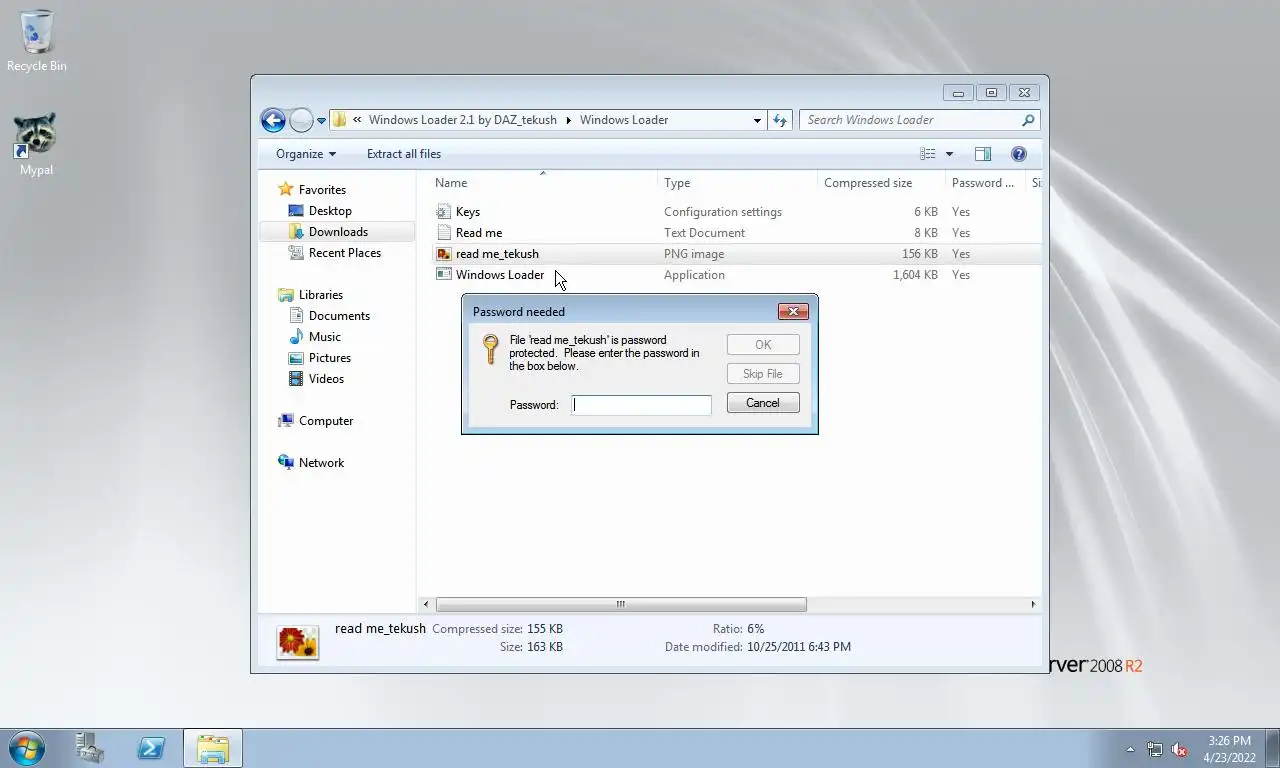Image resolution: width=1280 pixels, height=768 pixels.
Task: Open the Start menu orb
Action: coord(26,748)
